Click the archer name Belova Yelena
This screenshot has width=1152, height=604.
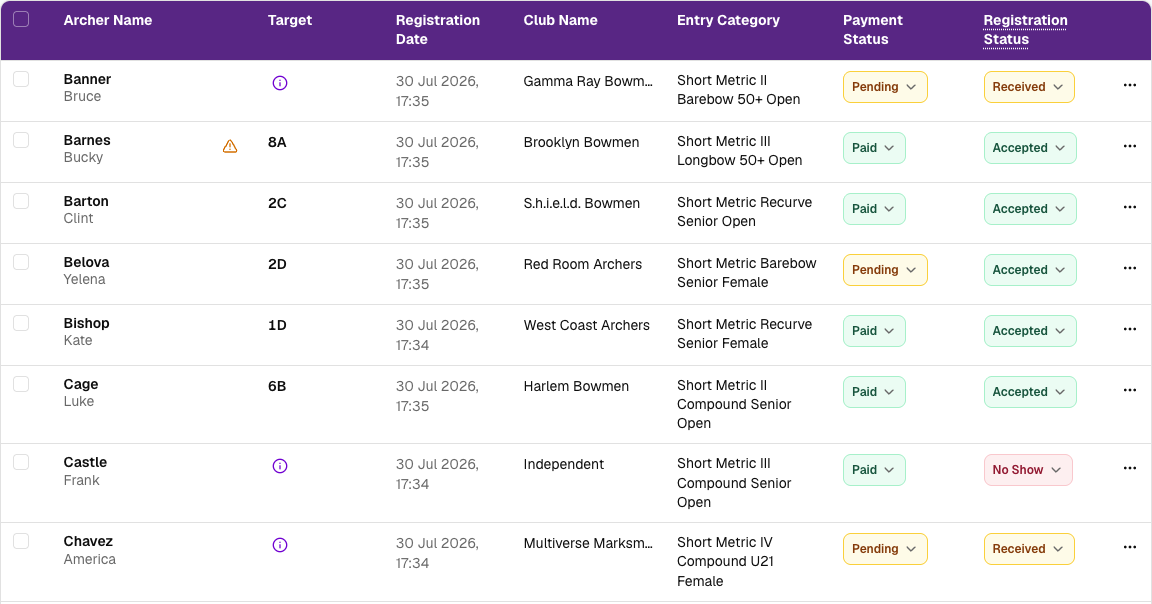tap(86, 270)
